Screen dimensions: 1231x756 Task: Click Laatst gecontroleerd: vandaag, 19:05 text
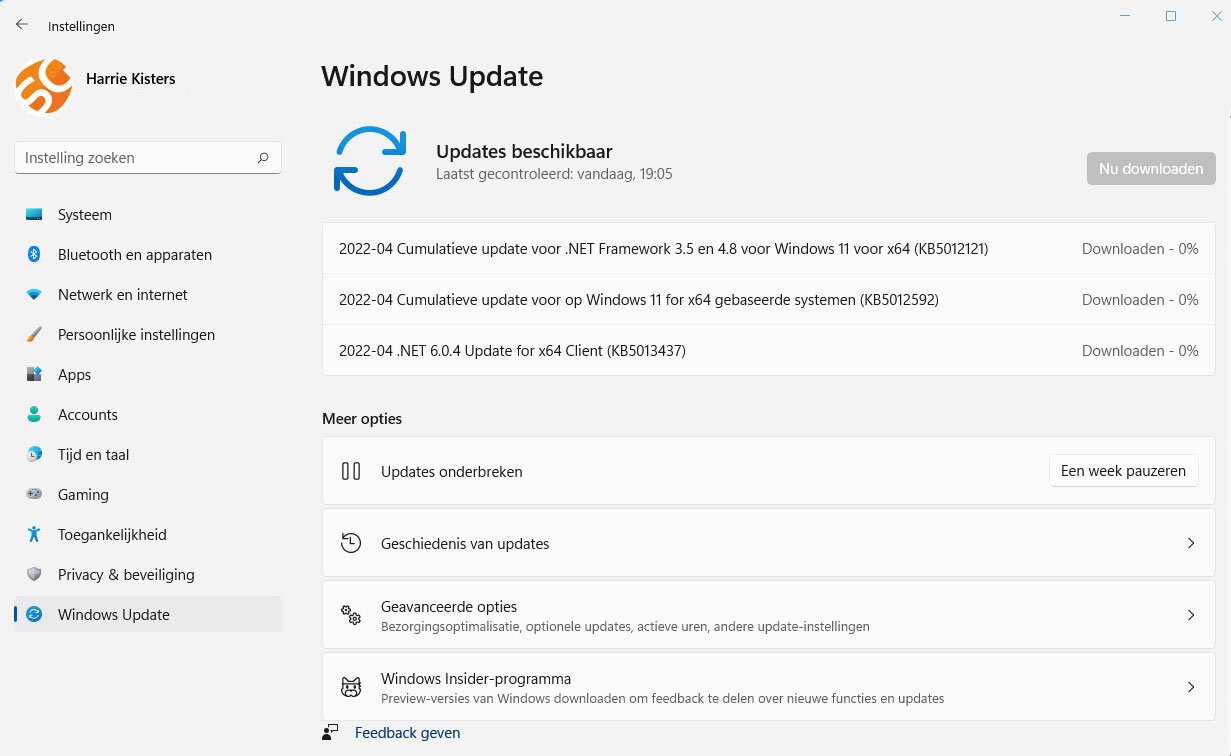[554, 174]
